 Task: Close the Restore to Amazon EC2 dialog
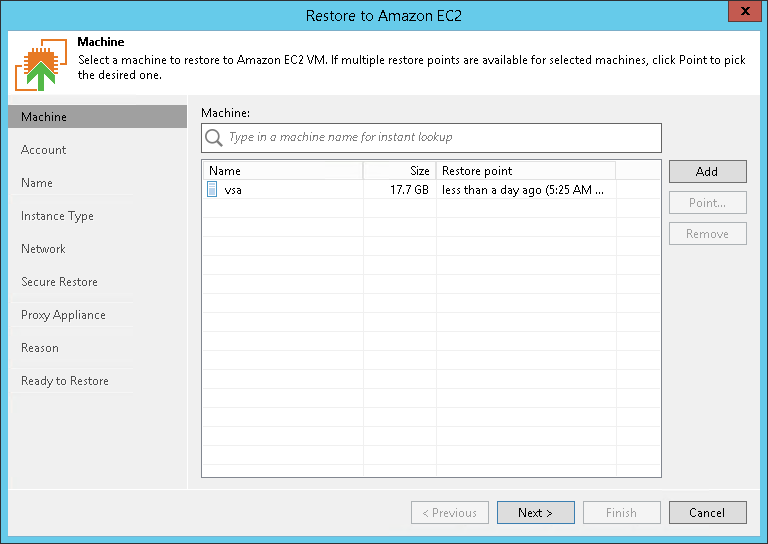click(x=742, y=11)
